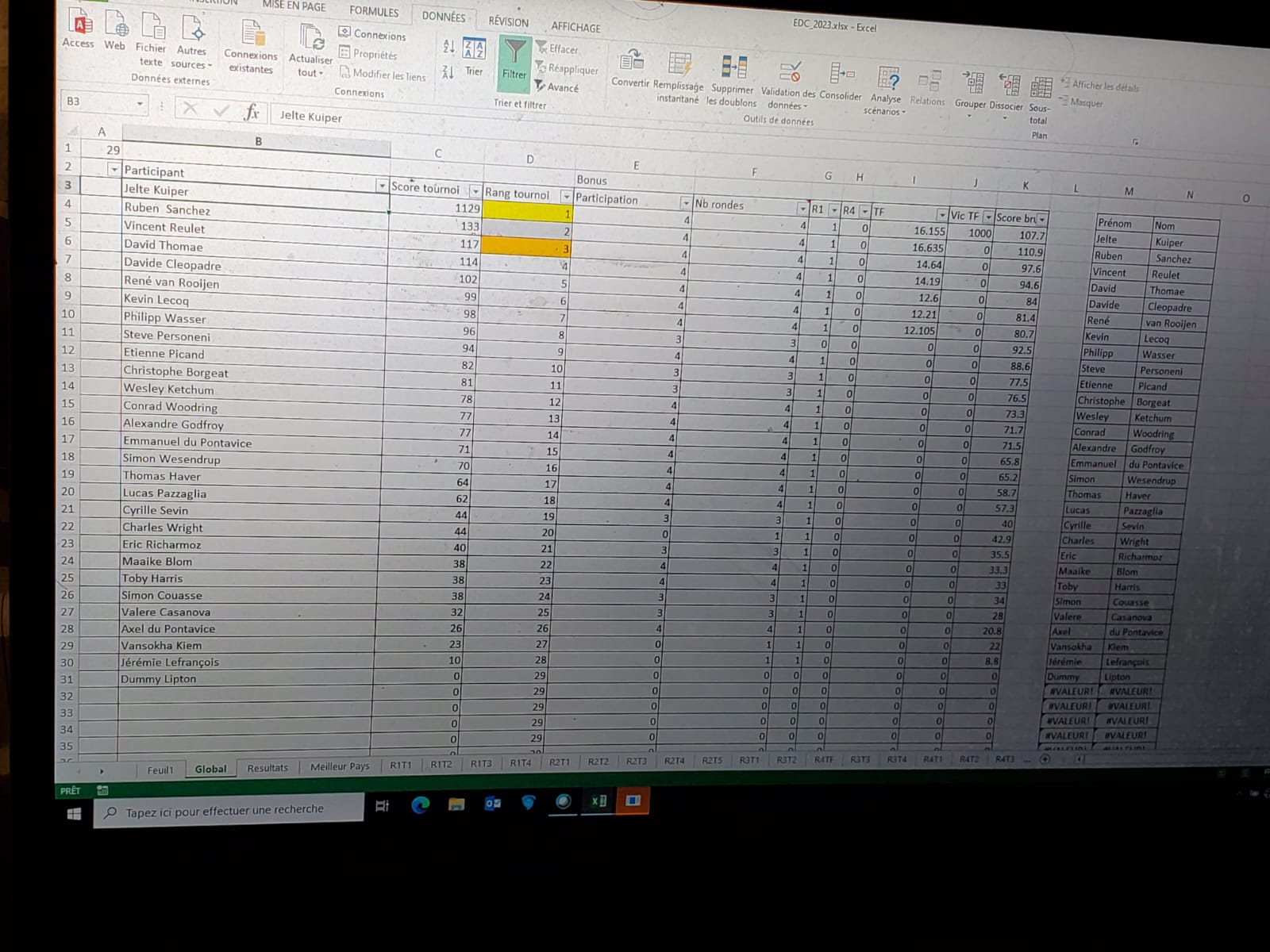1270x952 pixels.
Task: Click the Convertir icon
Action: click(631, 61)
